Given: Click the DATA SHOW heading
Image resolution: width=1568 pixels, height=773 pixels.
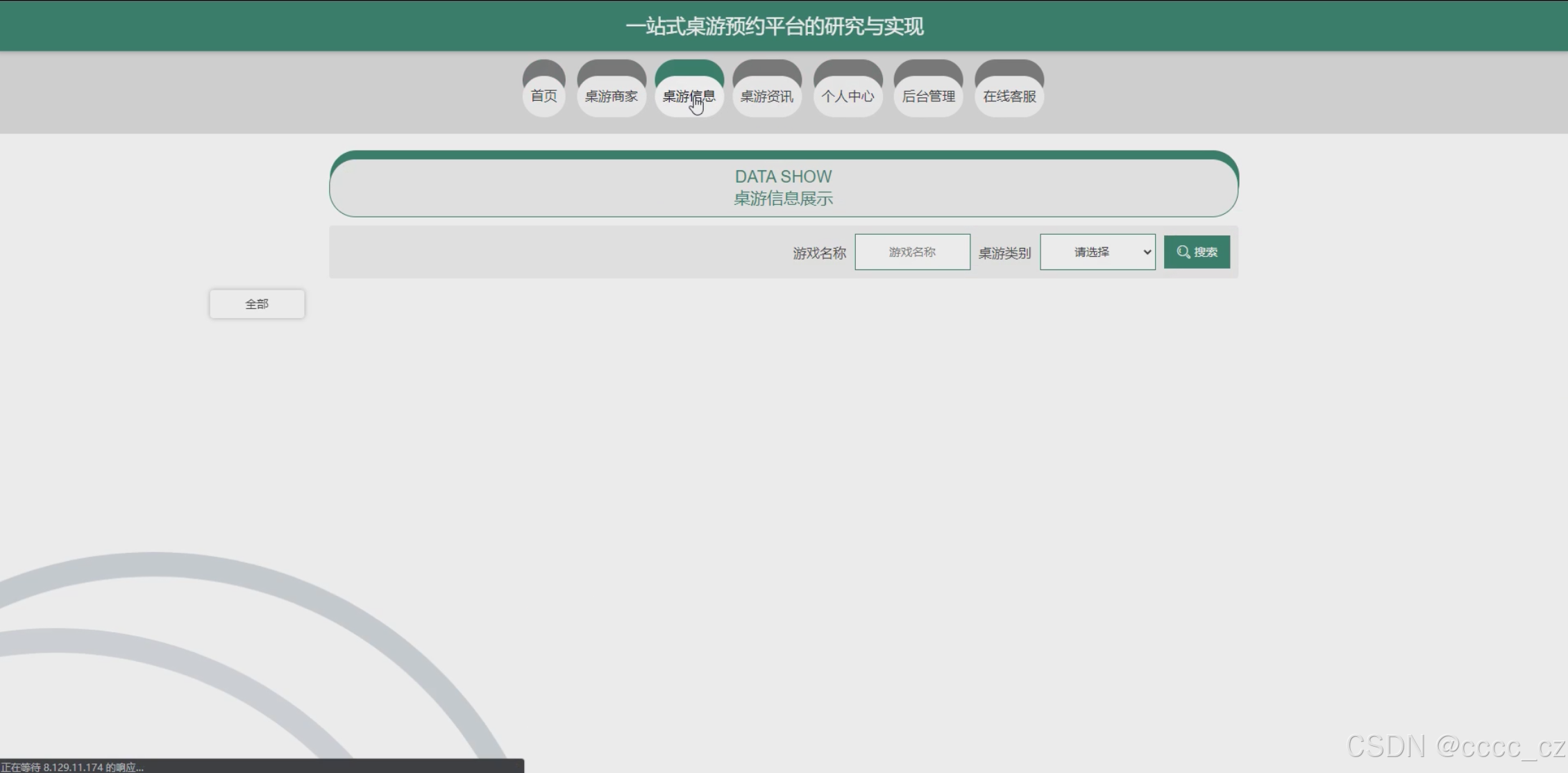Looking at the screenshot, I should pyautogui.click(x=783, y=176).
